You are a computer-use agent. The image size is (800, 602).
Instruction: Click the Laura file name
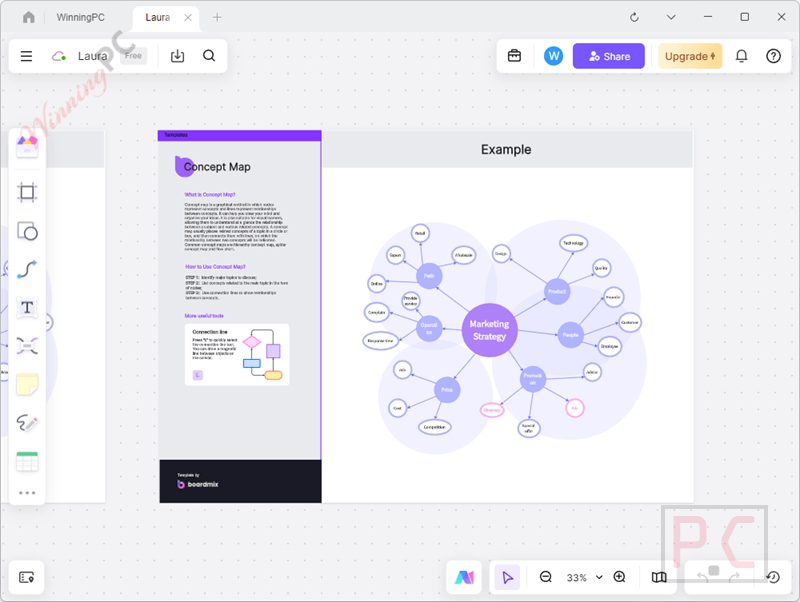pos(92,56)
